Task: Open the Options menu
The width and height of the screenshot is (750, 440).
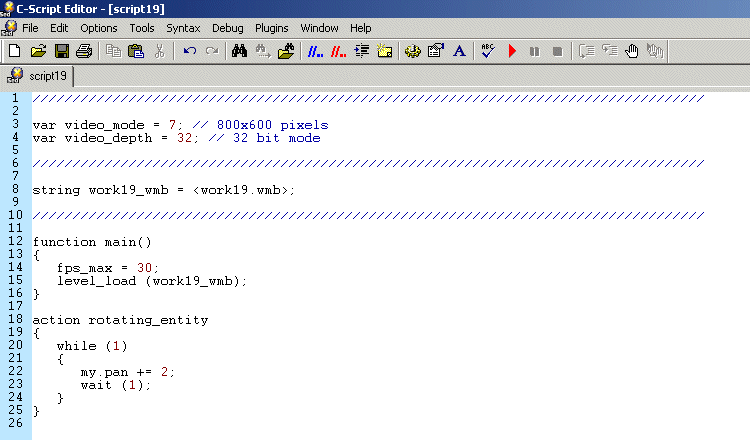Action: [x=99, y=28]
